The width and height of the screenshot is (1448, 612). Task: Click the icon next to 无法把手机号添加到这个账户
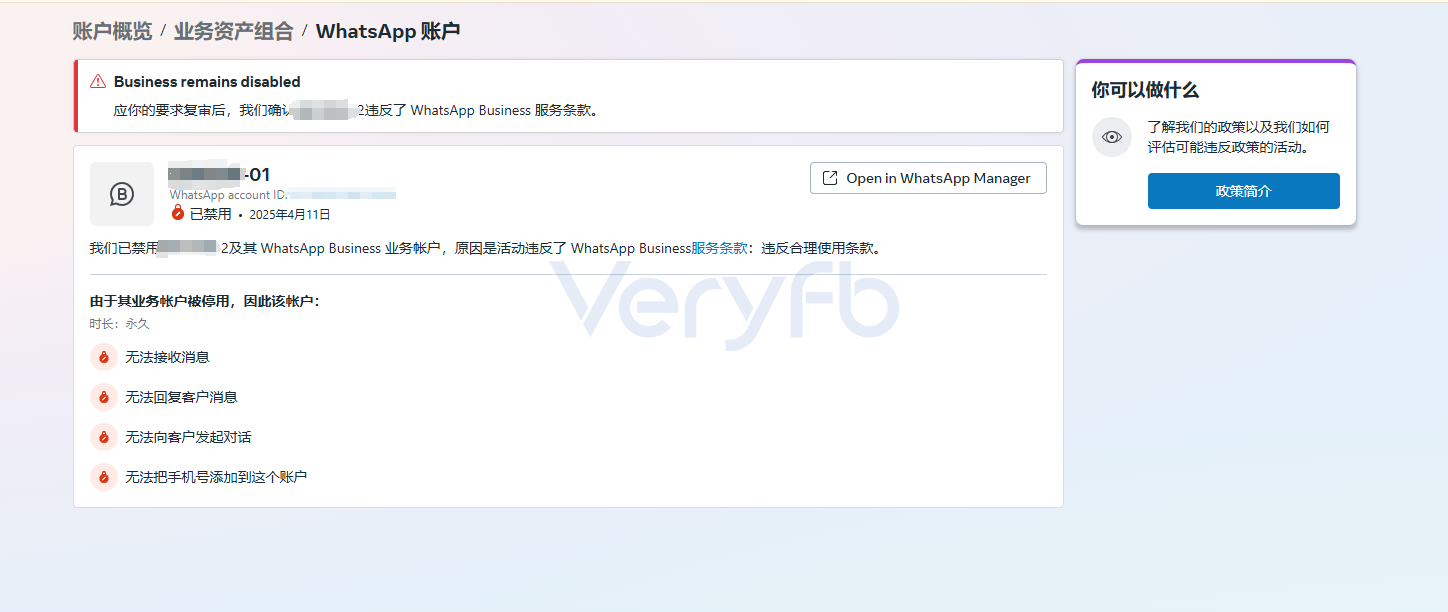(104, 477)
